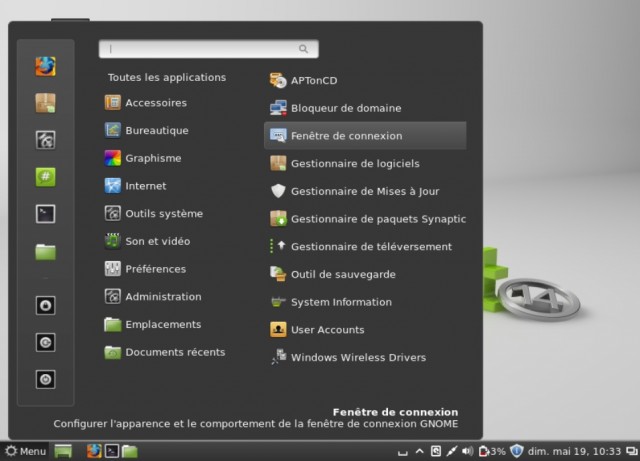
Task: Launch Gestionnaire de paquets Synaptic
Action: (x=365, y=219)
